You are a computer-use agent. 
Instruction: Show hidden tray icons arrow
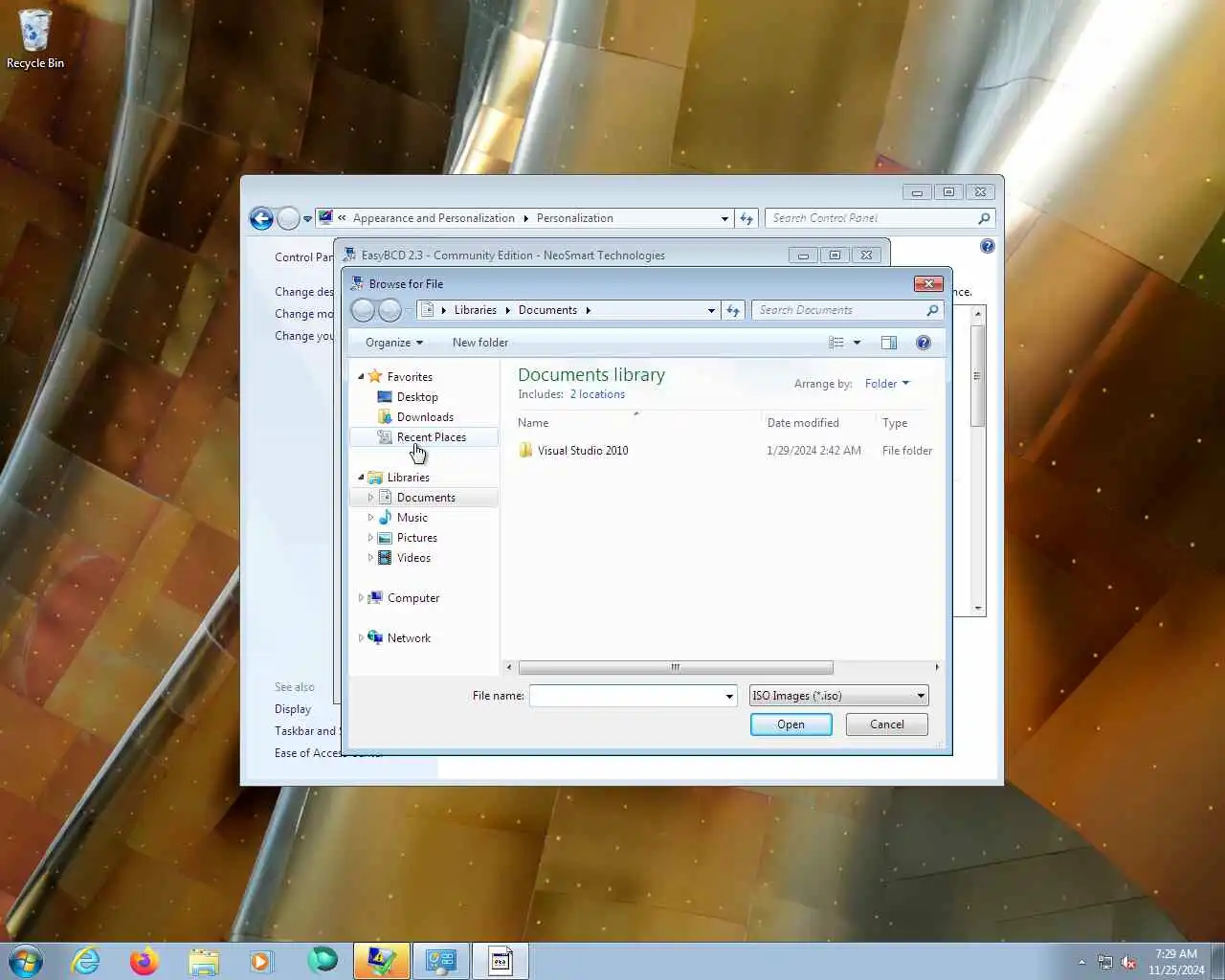[1081, 962]
